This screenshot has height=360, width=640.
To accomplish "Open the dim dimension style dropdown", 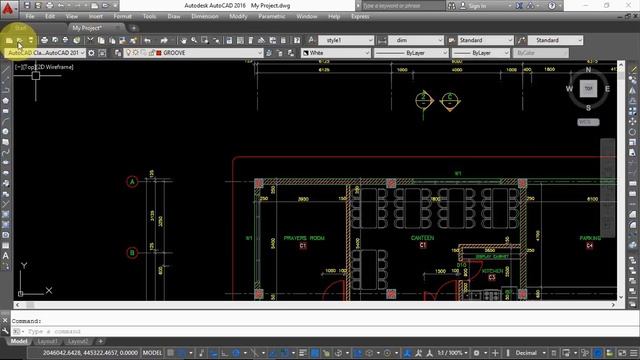I will 416,40.
